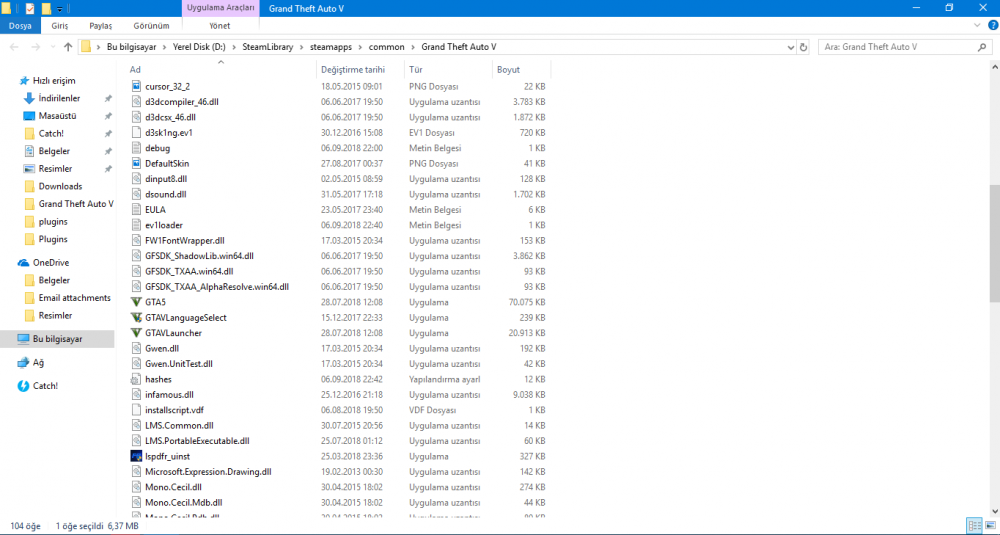
Task: Open the help question mark icon
Action: [x=993, y=26]
